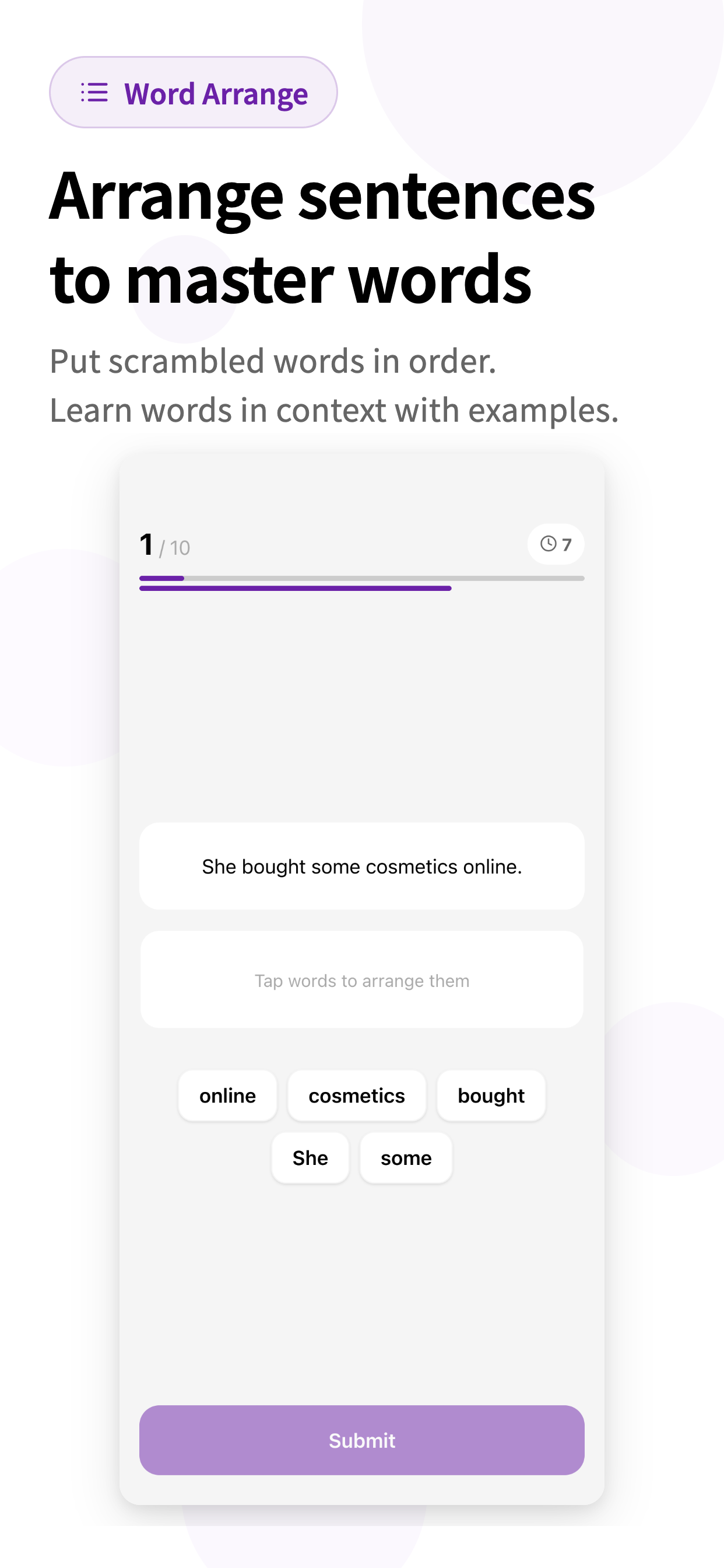This screenshot has height=1568, width=724.
Task: Click the text 'Put scrambled words in order.'
Action: [x=273, y=361]
